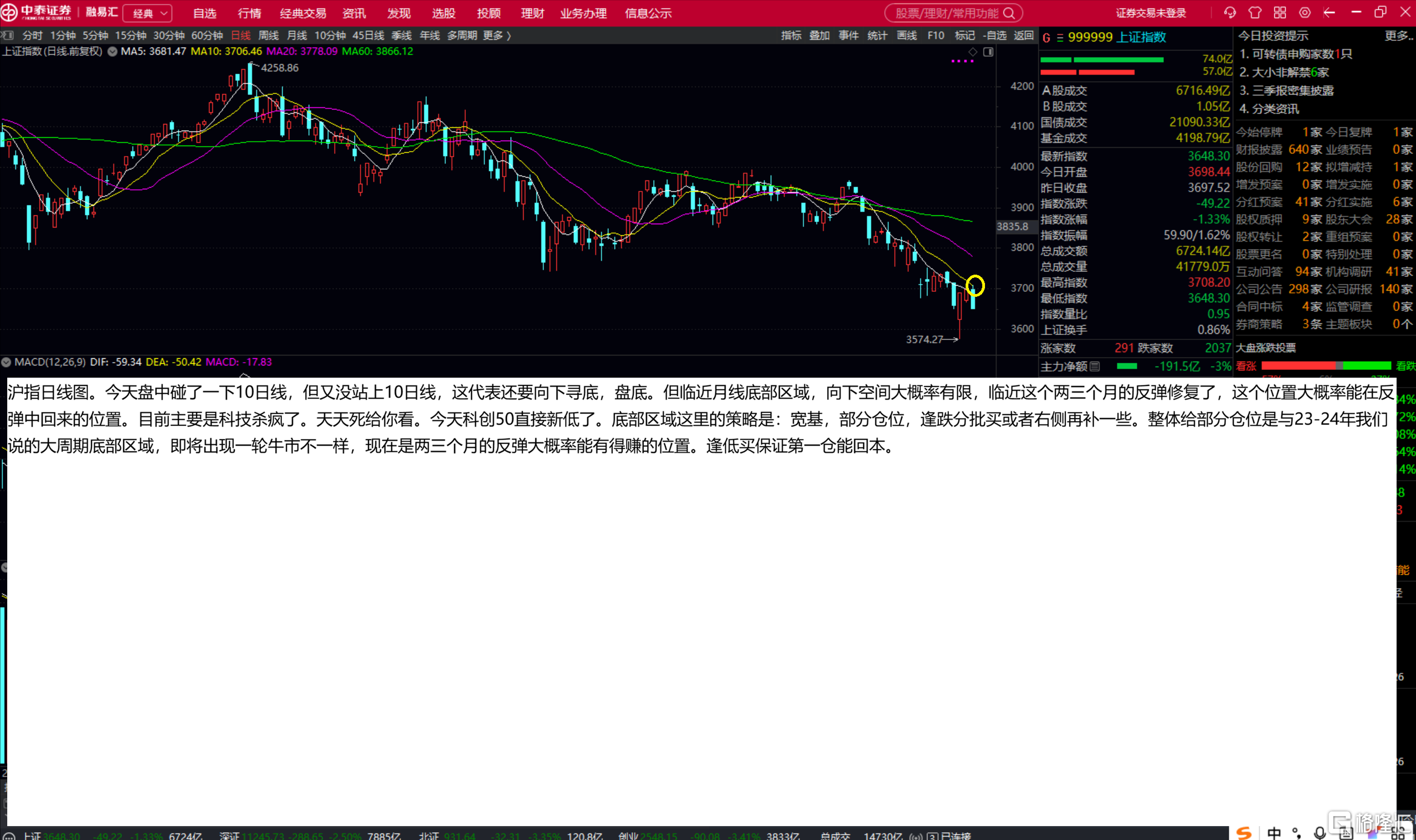The image size is (1416, 840).
Task: Expand the MACD indicator dropdown arrow
Action: coord(6,362)
